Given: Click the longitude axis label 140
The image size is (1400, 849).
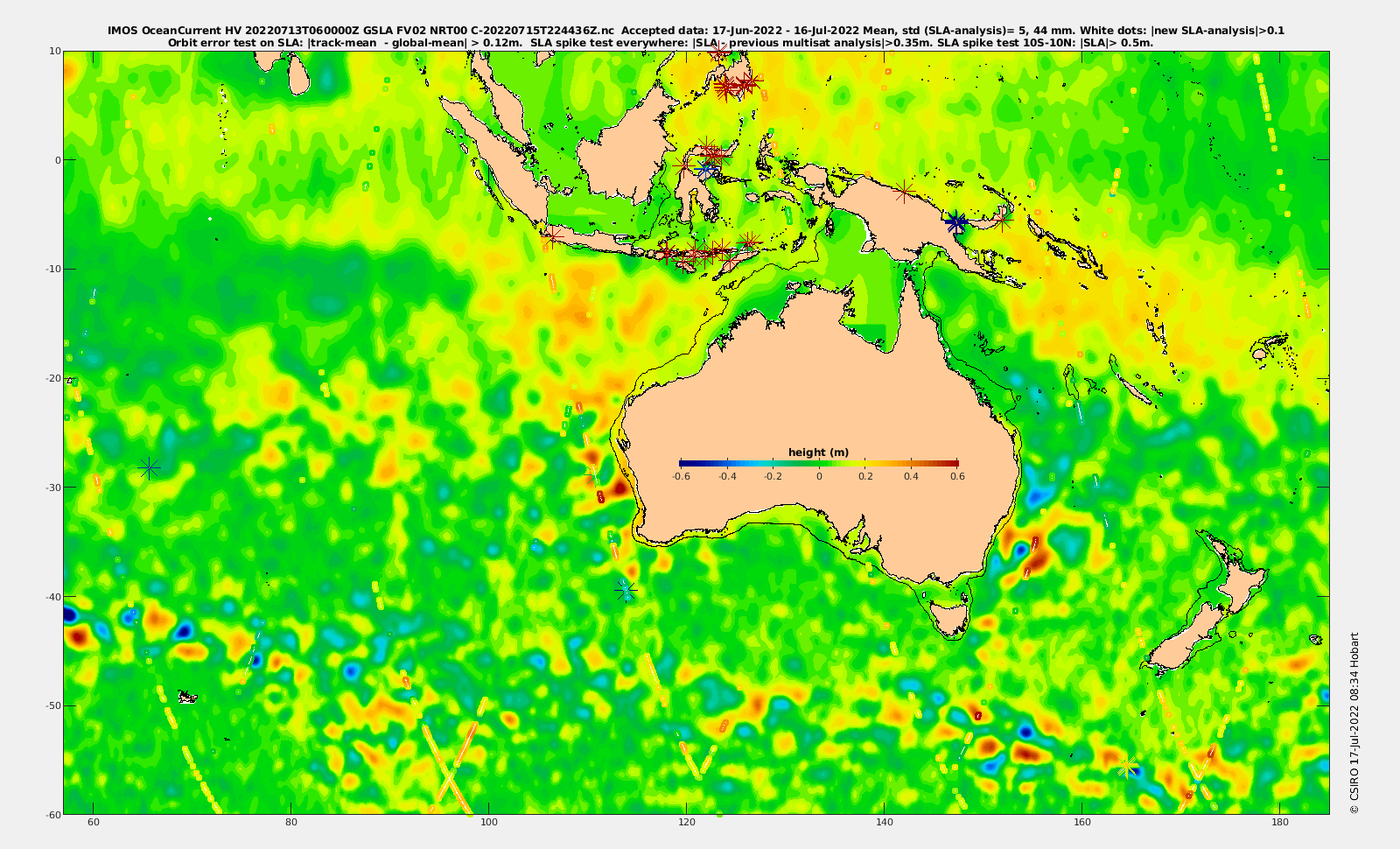Looking at the screenshot, I should pos(885,823).
